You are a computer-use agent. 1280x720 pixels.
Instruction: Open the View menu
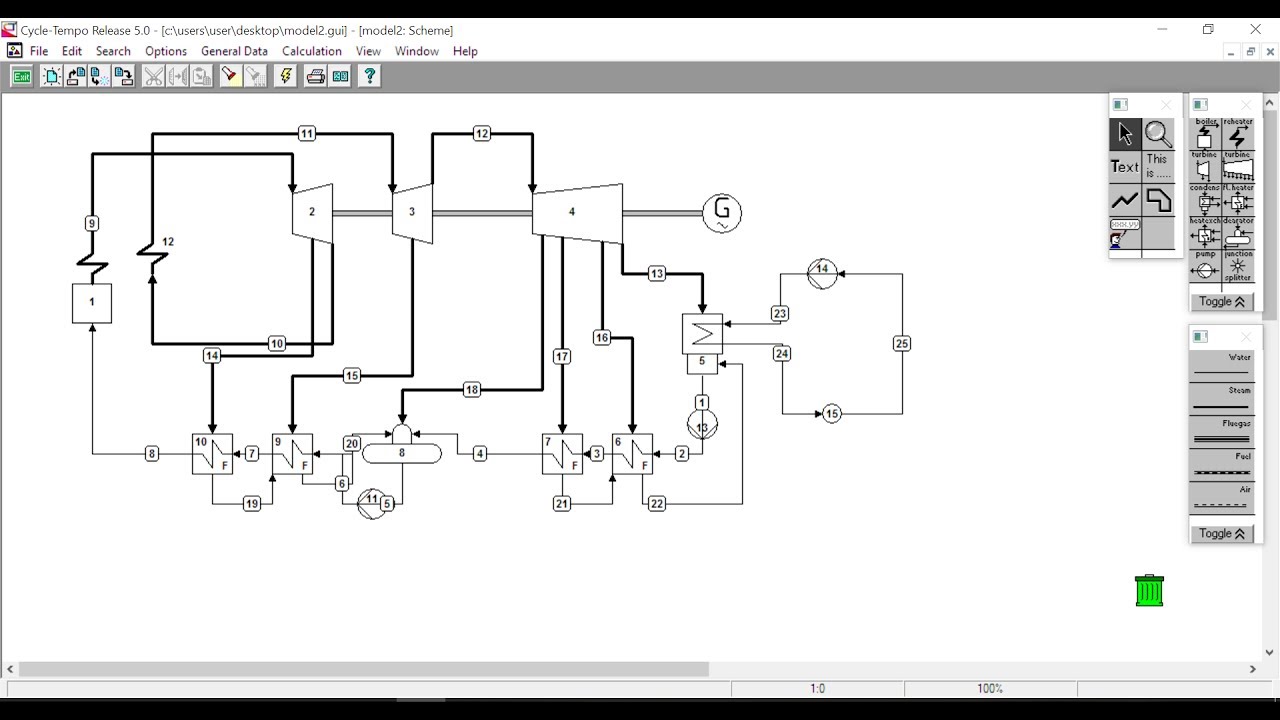pos(368,51)
